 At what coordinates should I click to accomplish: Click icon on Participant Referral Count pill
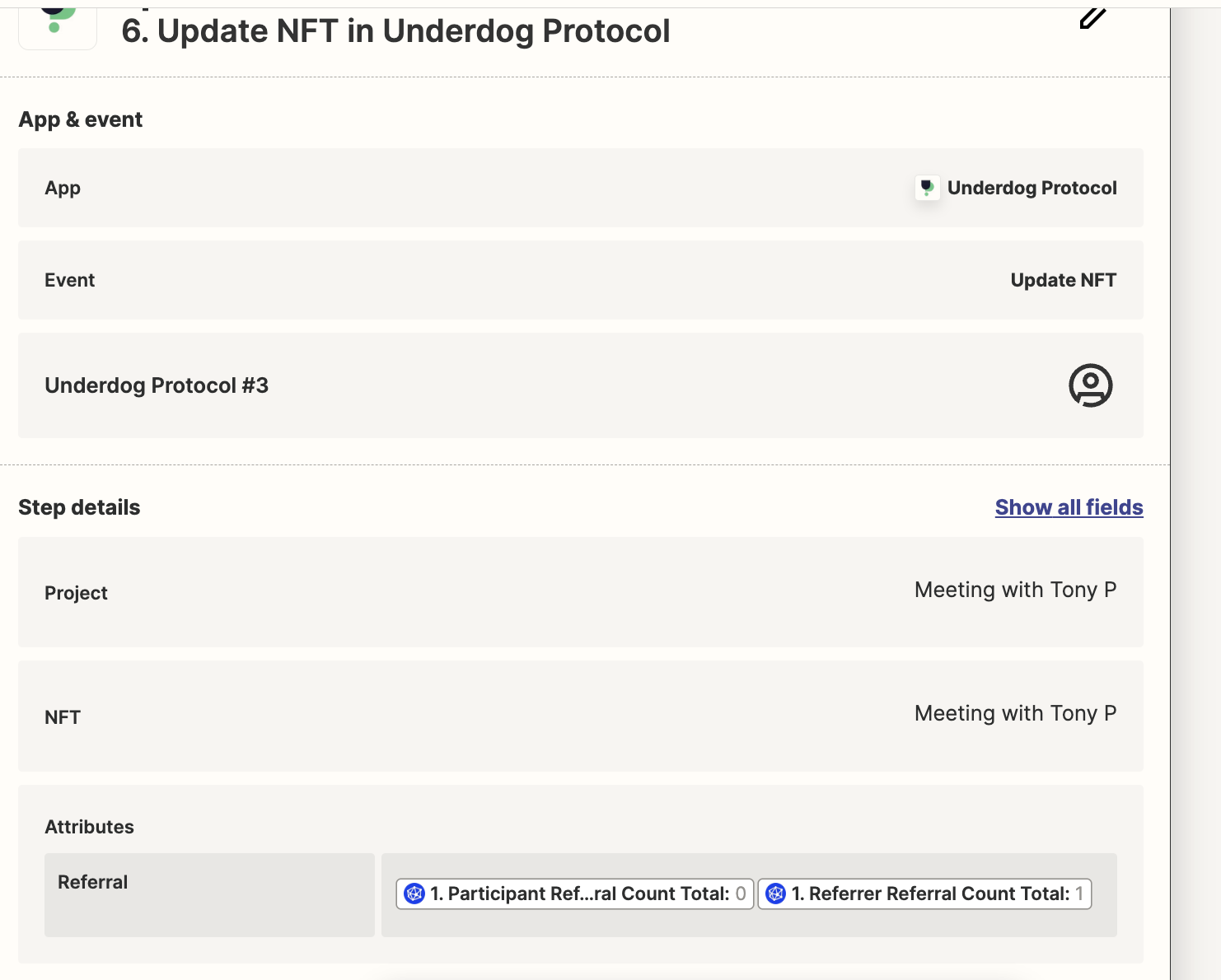414,894
